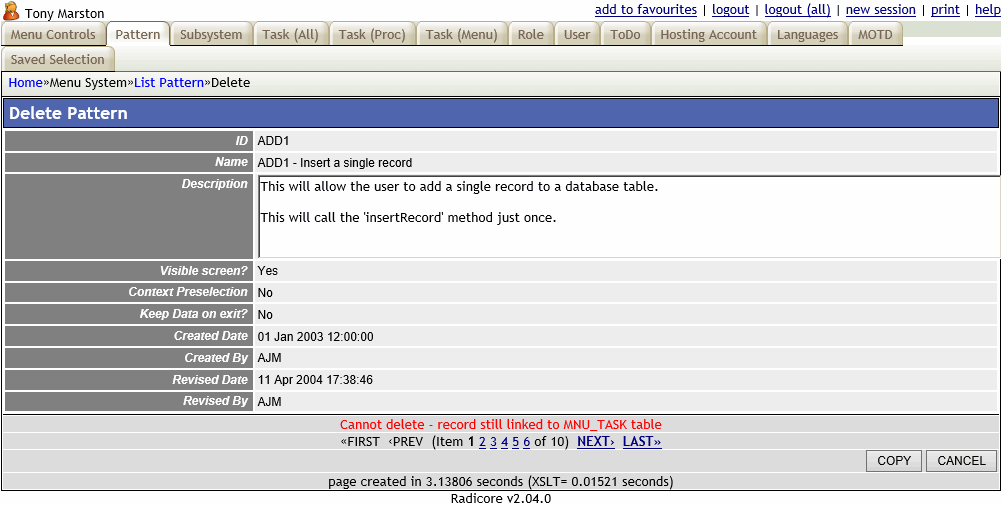Click inside the Description text area
This screenshot has height=505, width=1002.
pos(628,217)
